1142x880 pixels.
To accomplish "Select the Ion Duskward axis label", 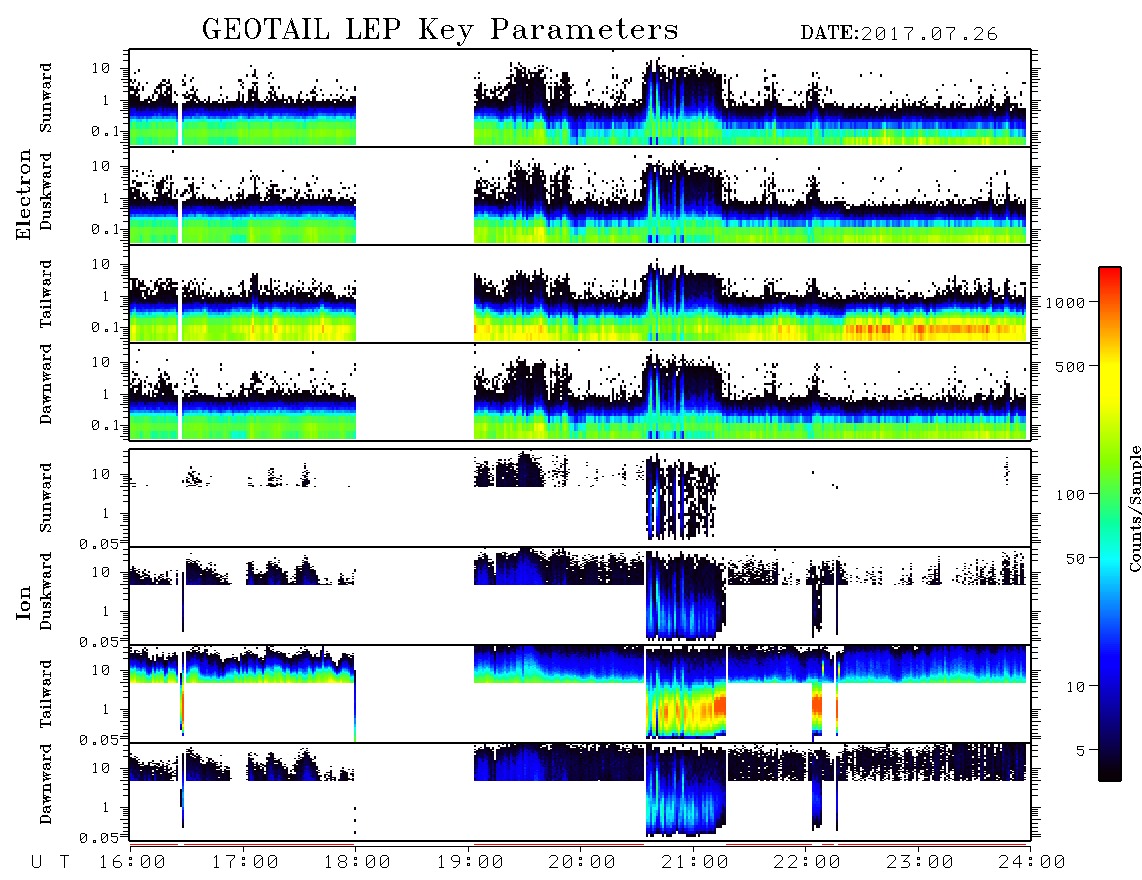I will [x=46, y=591].
